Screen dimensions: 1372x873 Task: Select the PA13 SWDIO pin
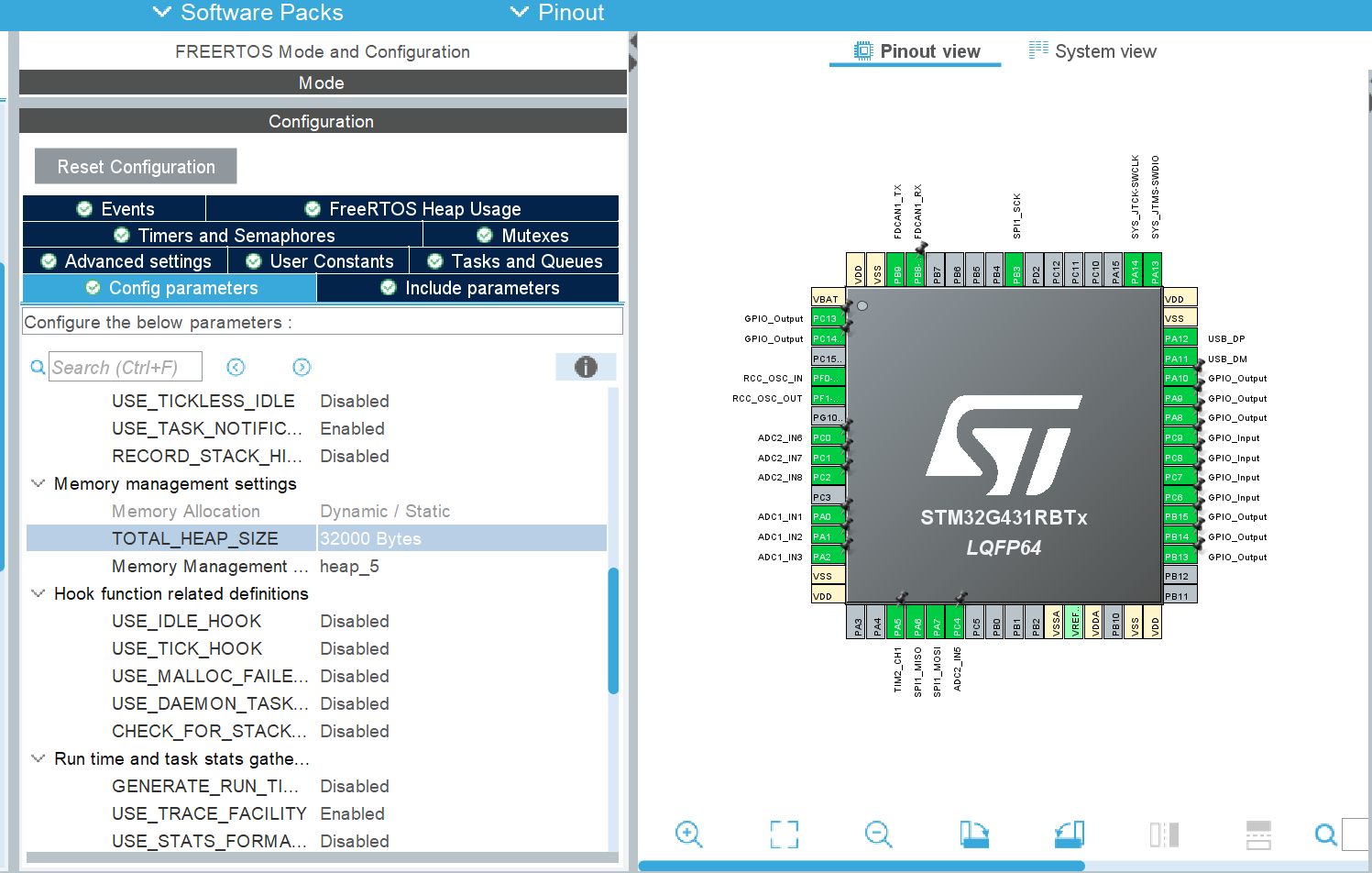1155,270
